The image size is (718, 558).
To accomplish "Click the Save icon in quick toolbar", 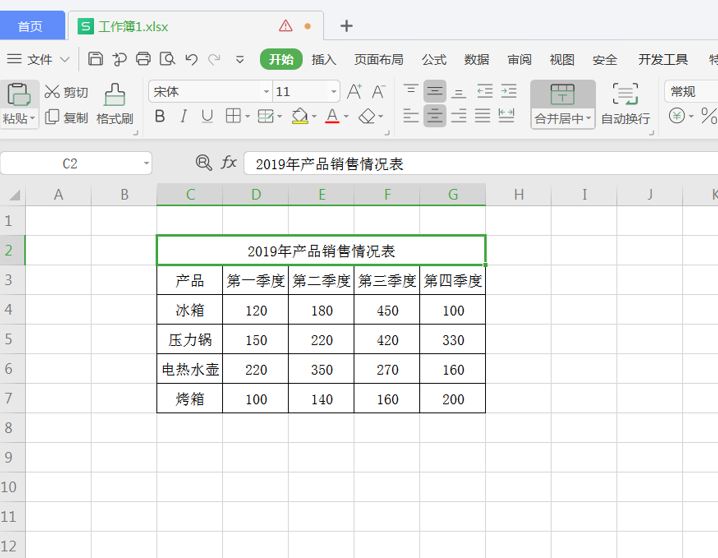I will [95, 59].
